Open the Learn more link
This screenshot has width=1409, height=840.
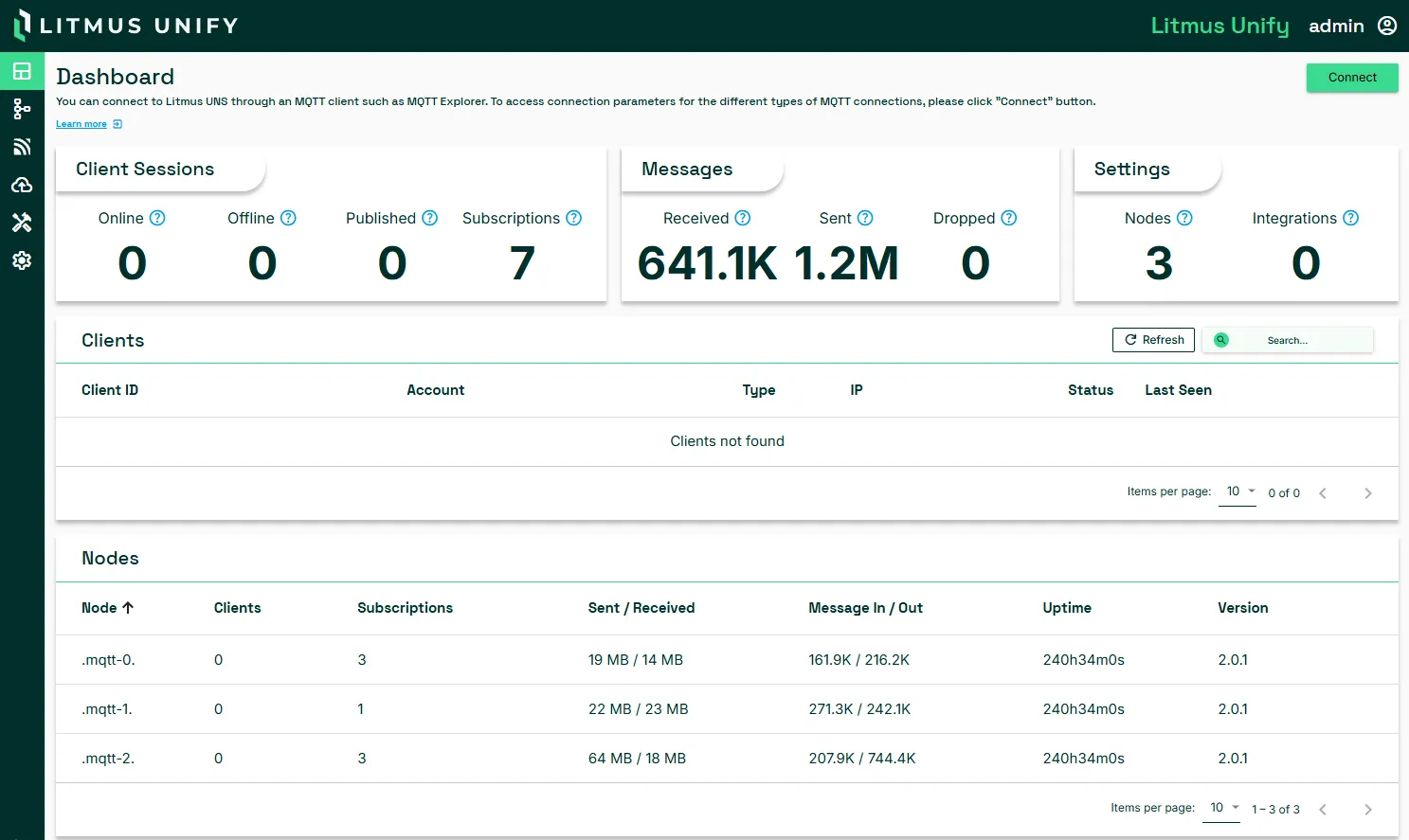(x=81, y=124)
